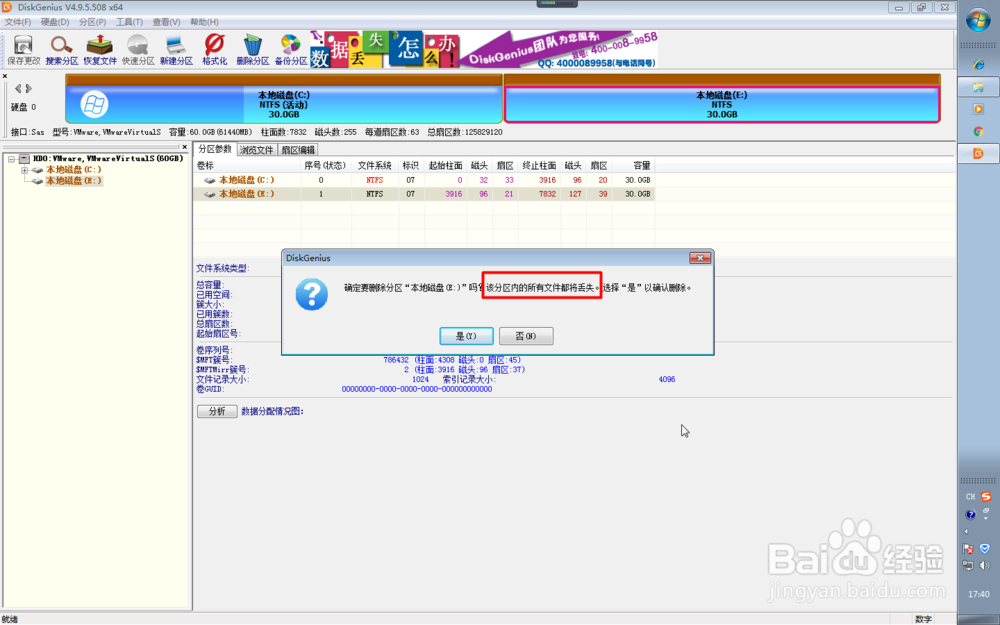The height and width of the screenshot is (625, 1000).
Task: Open Windows Explorer folder on taskbar
Action: click(x=978, y=87)
